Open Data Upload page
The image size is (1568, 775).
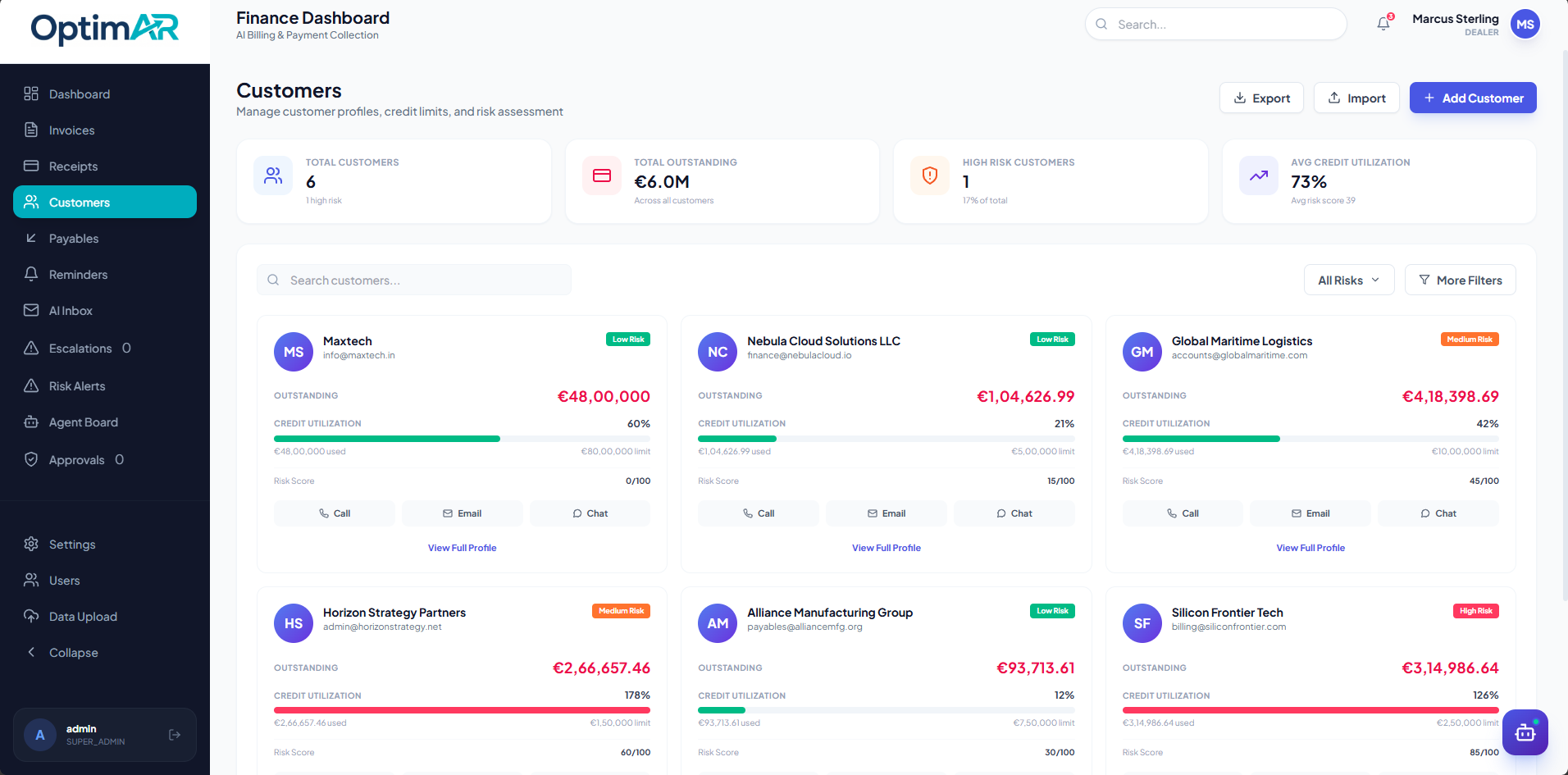point(105,617)
